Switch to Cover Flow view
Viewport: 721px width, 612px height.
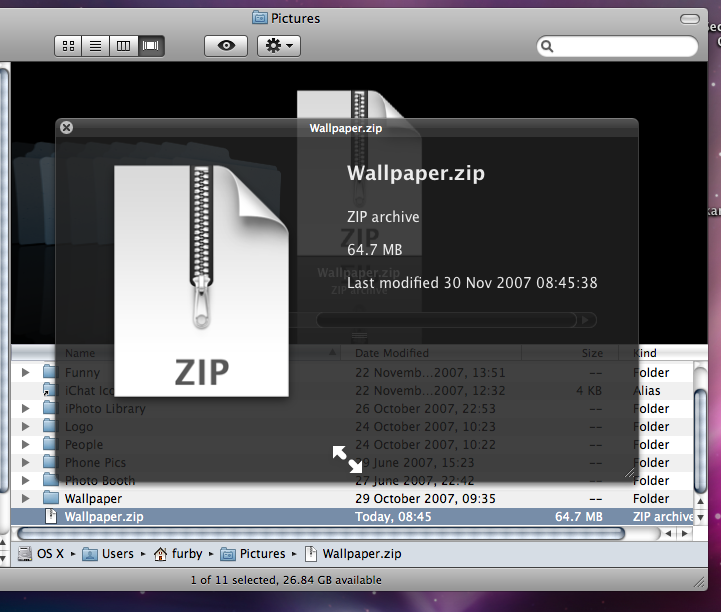[x=151, y=46]
